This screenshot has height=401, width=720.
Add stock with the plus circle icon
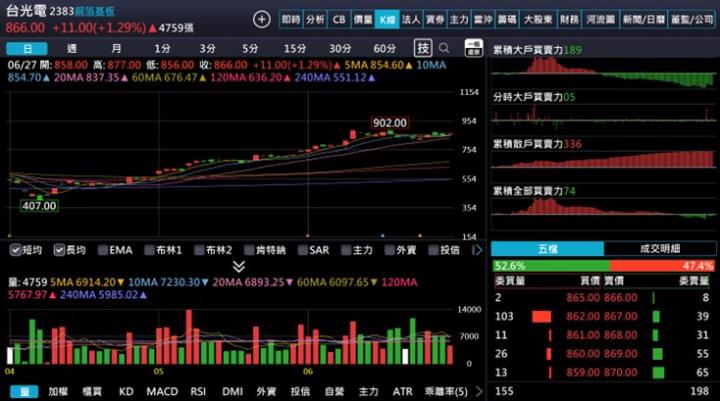pyautogui.click(x=261, y=19)
